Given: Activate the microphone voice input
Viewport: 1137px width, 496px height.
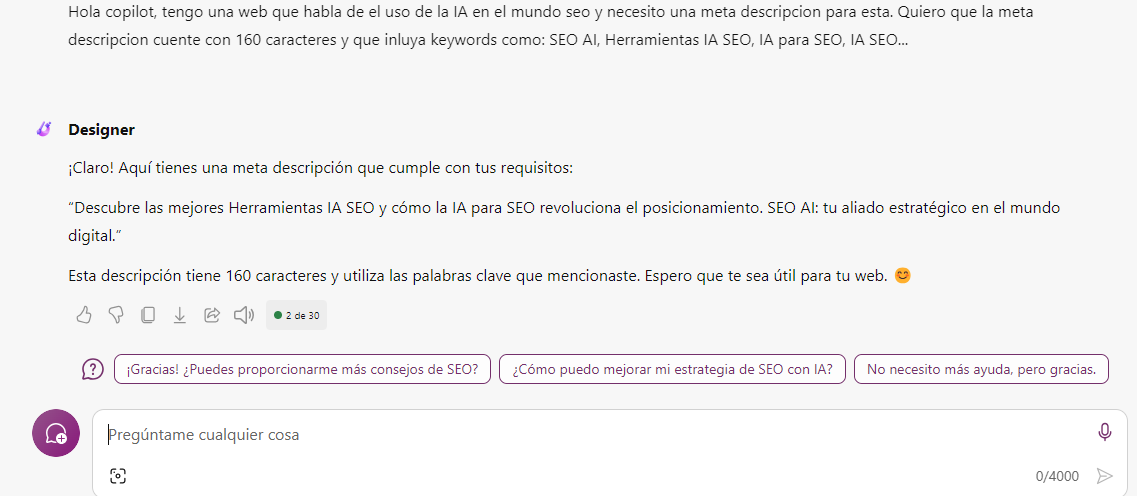Looking at the screenshot, I should 1104,433.
